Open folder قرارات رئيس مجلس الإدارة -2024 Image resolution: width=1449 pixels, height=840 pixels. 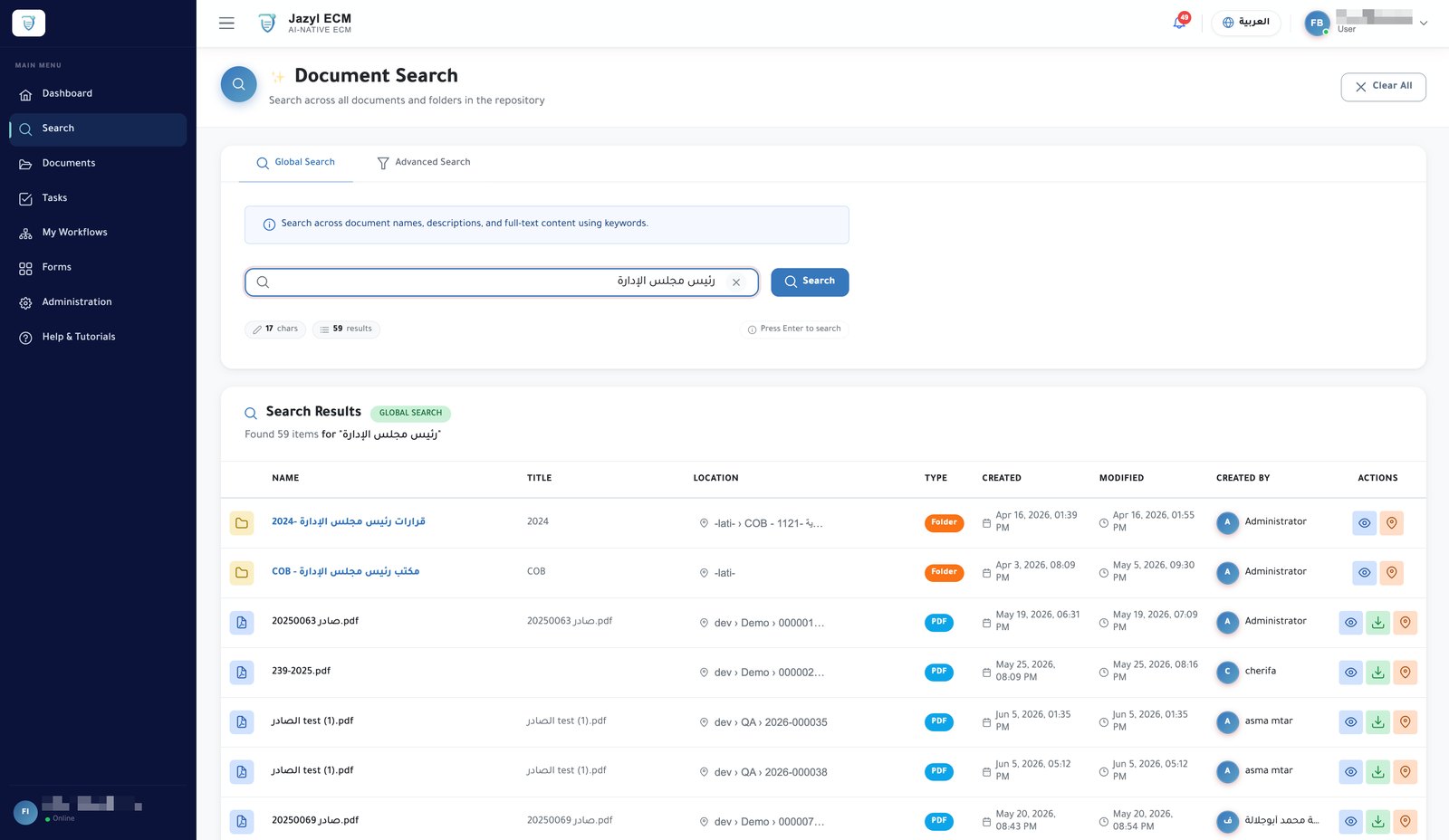[349, 522]
